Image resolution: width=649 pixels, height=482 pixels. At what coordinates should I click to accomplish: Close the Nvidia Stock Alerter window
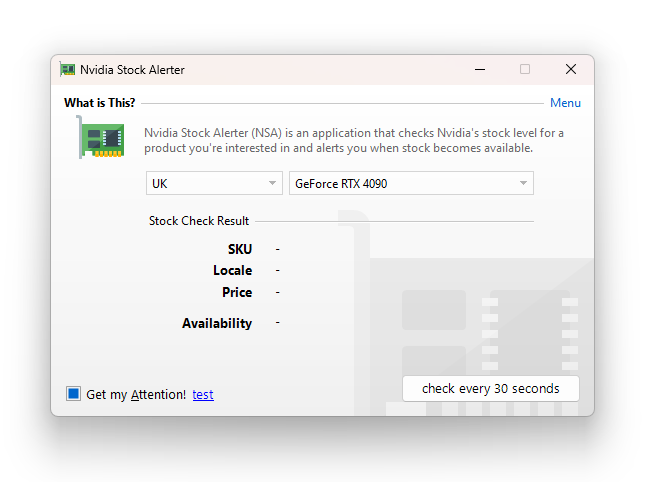pyautogui.click(x=571, y=70)
